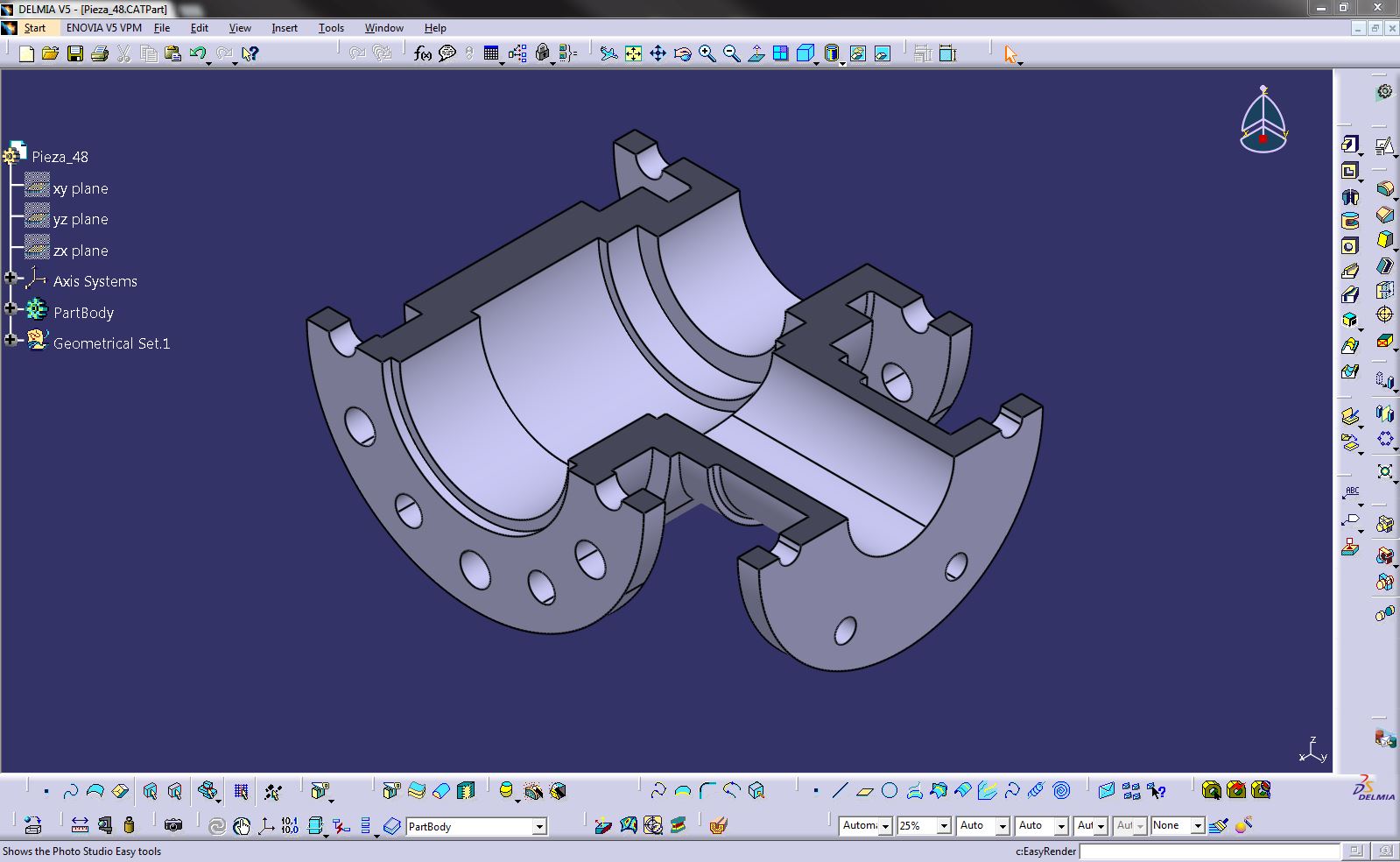This screenshot has width=1400, height=862.
Task: Click the Print icon in the standard toolbar
Action: tap(100, 53)
